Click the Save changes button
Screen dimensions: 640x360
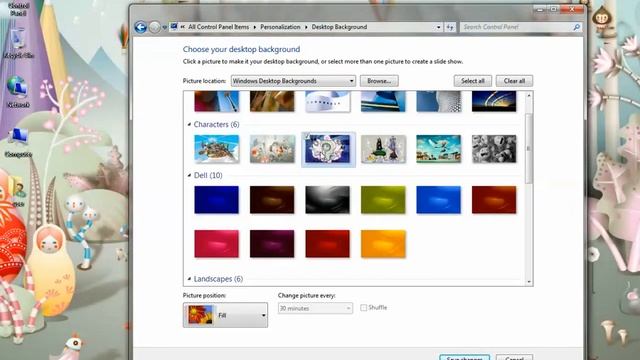[x=464, y=358]
